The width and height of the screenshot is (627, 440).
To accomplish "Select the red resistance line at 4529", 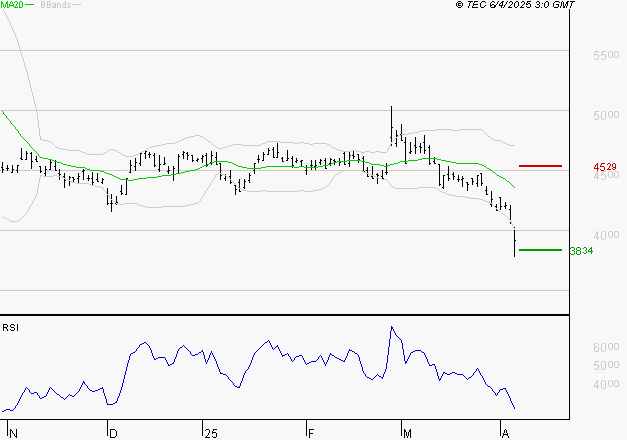I will [x=540, y=165].
